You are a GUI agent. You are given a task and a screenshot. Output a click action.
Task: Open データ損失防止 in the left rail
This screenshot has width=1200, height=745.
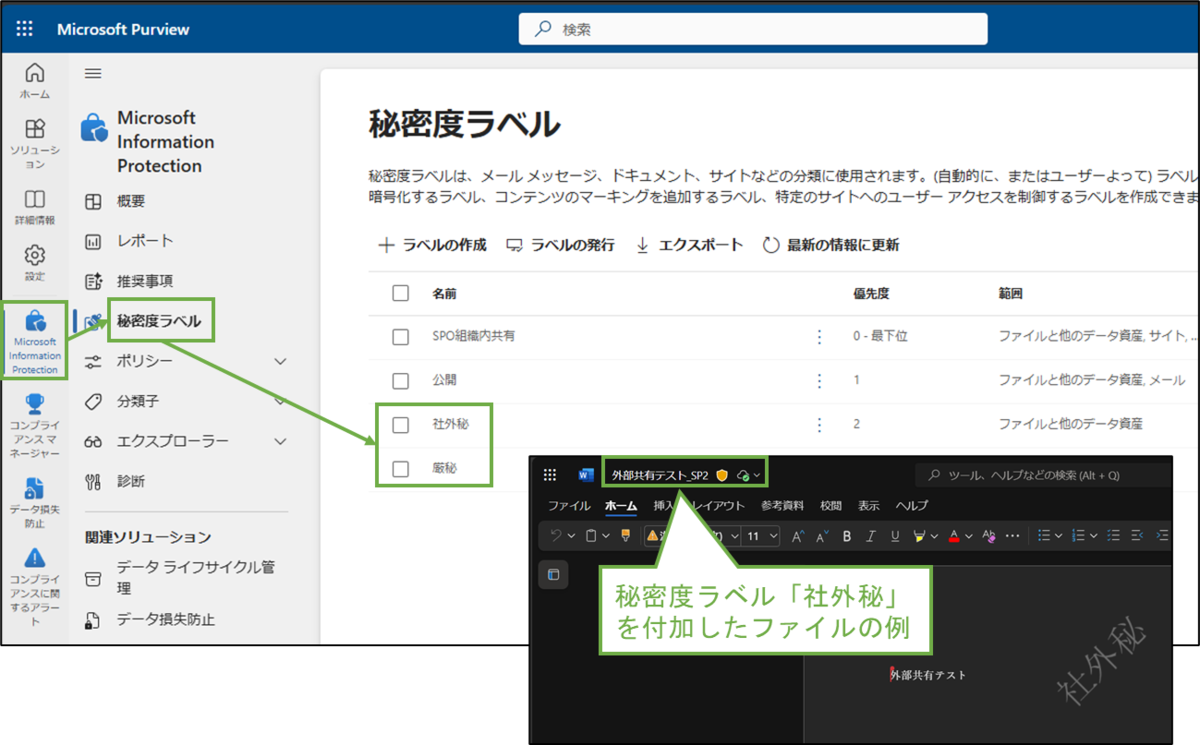point(35,502)
